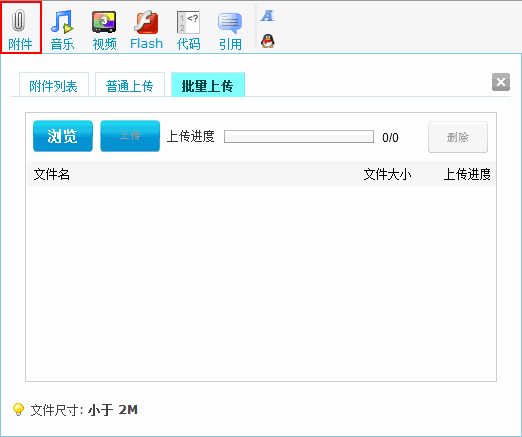Viewport: 522px width, 437px height.
Task: Click the 上传 upload button
Action: (130, 136)
